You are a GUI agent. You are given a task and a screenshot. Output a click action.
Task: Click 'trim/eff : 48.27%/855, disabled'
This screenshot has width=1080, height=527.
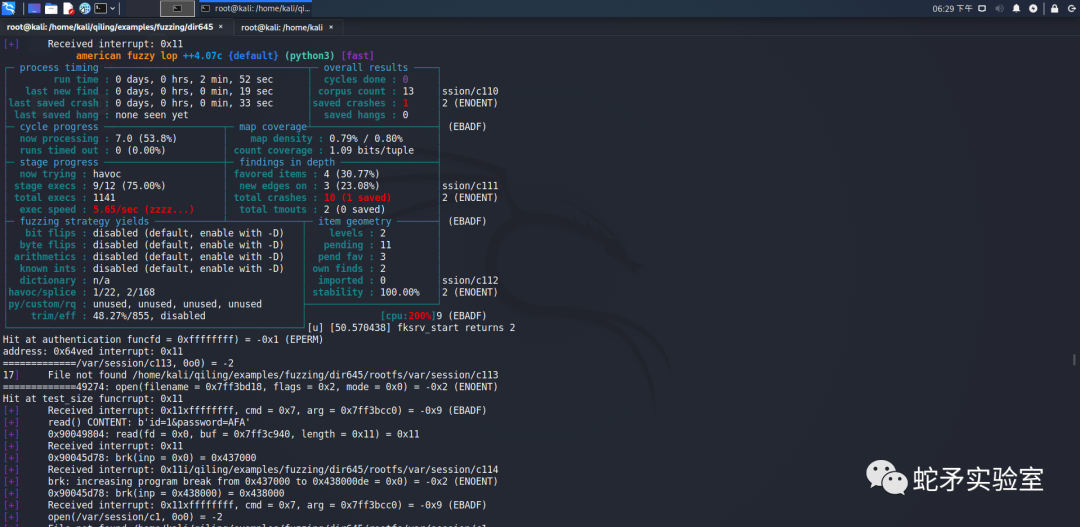(118, 316)
